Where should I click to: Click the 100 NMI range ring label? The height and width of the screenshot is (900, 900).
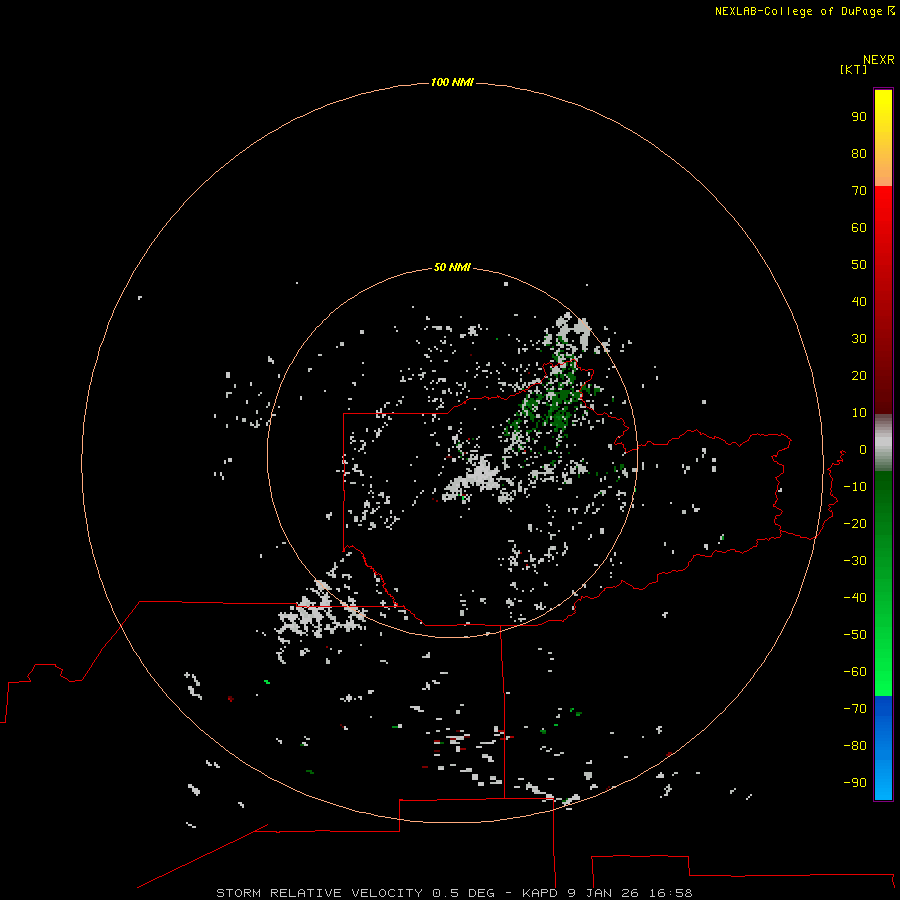click(452, 82)
